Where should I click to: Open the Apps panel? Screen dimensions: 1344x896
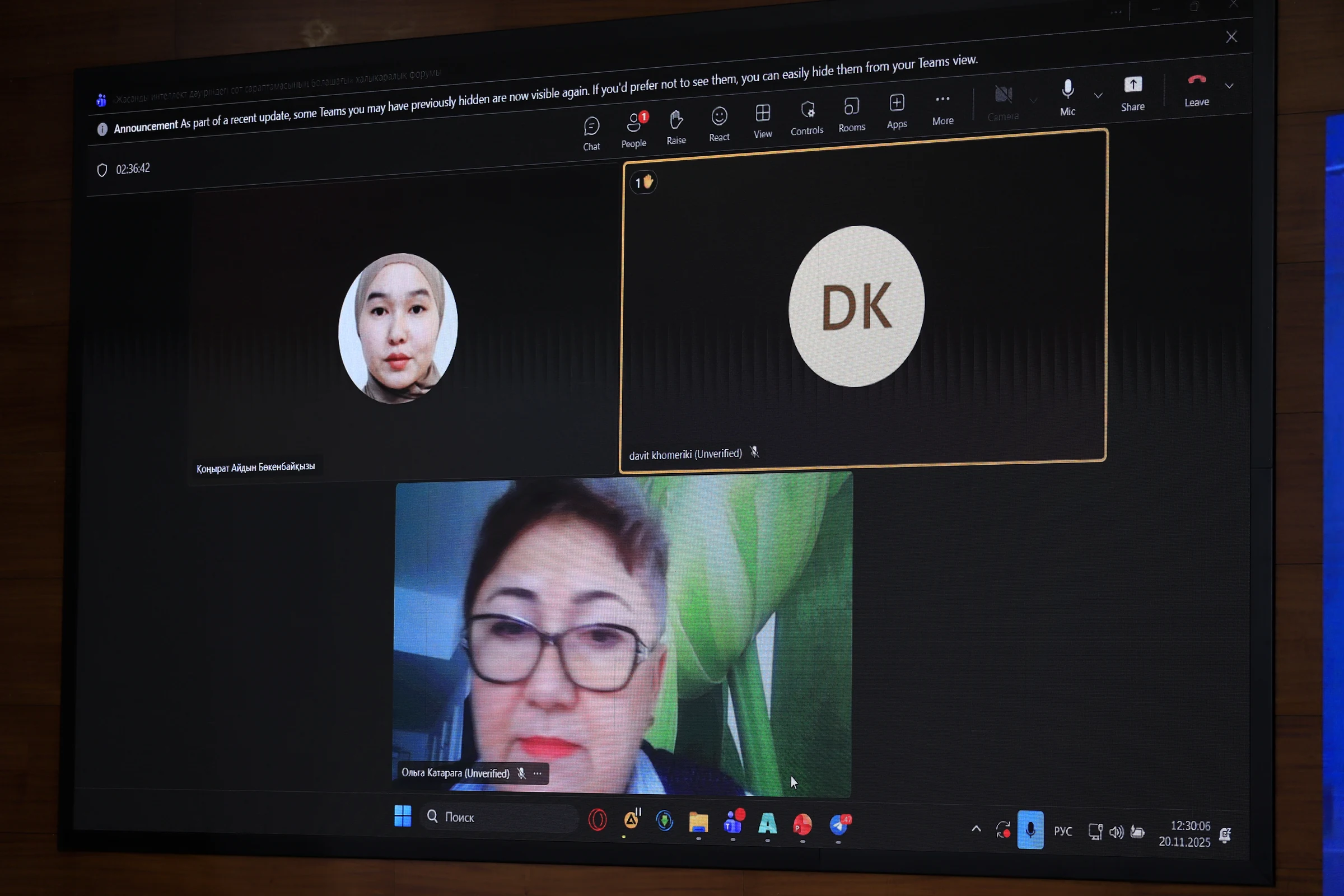coord(897,111)
